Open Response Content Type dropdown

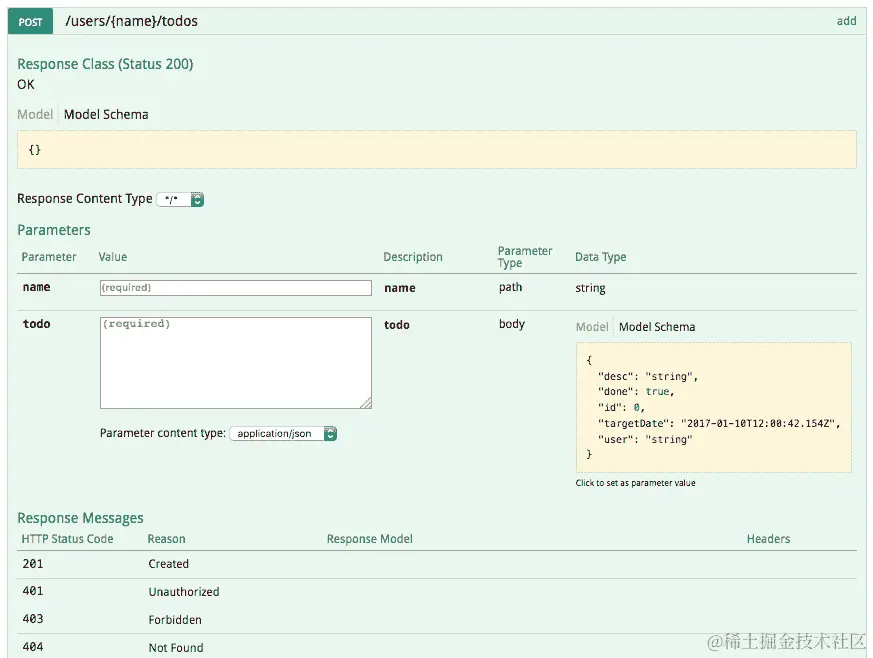click(x=180, y=199)
